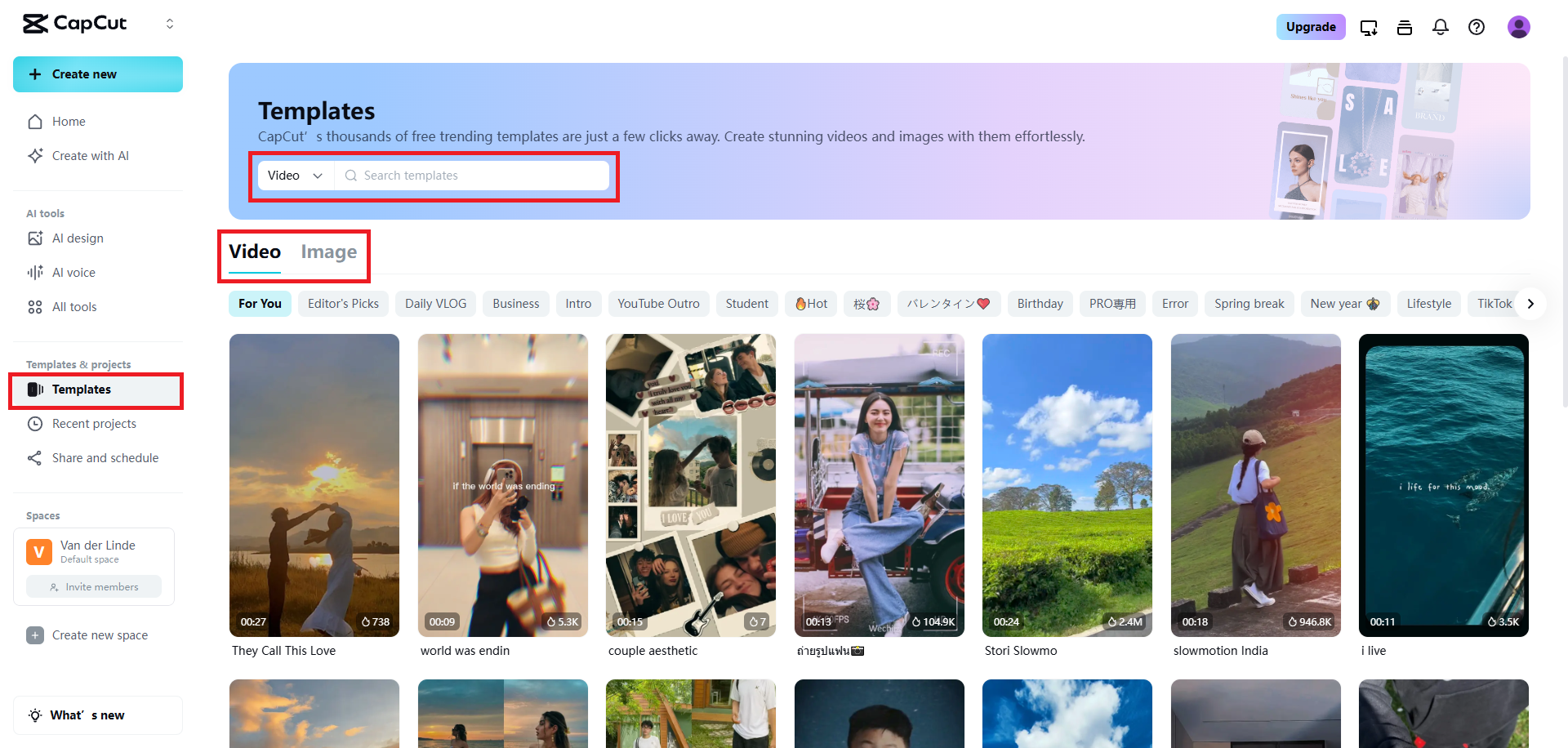Click the CapCut logo
The width and height of the screenshot is (1568, 748).
click(74, 24)
